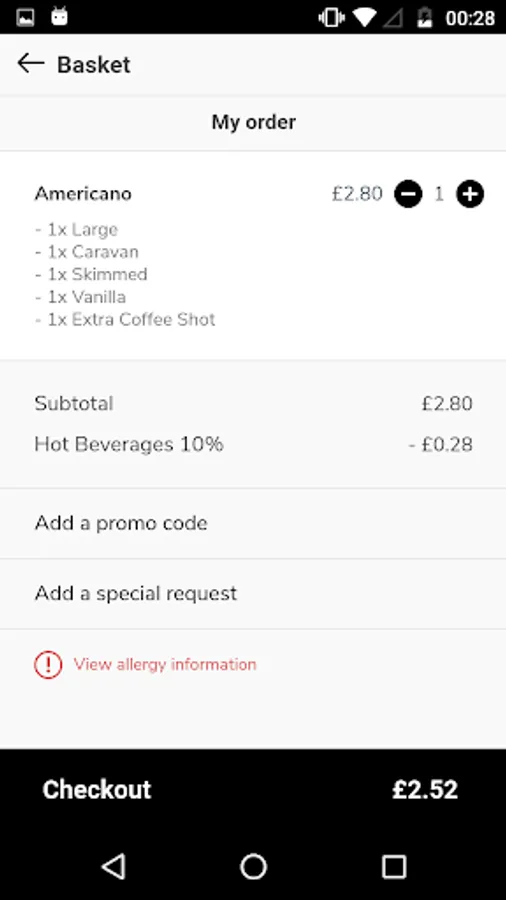Tap the battery status icon
The height and width of the screenshot is (900, 506).
click(425, 17)
